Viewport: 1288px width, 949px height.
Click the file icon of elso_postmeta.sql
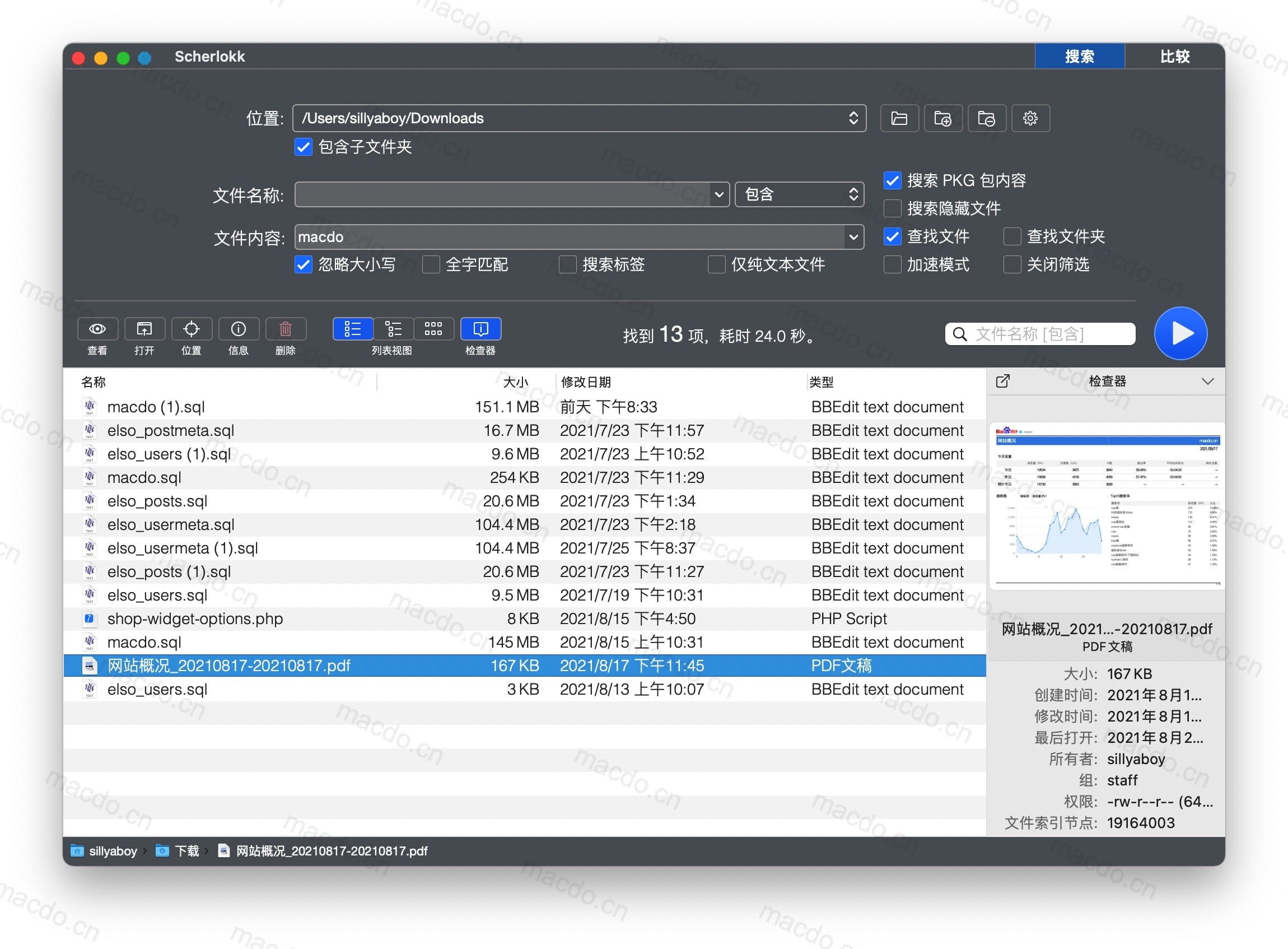[x=89, y=430]
